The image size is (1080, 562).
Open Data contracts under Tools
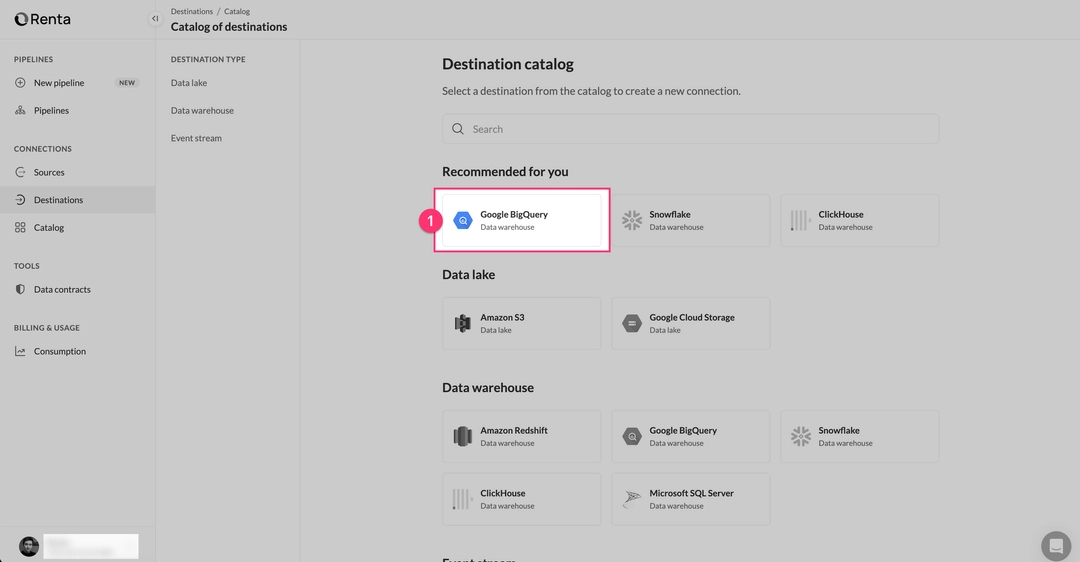pyautogui.click(x=77, y=289)
